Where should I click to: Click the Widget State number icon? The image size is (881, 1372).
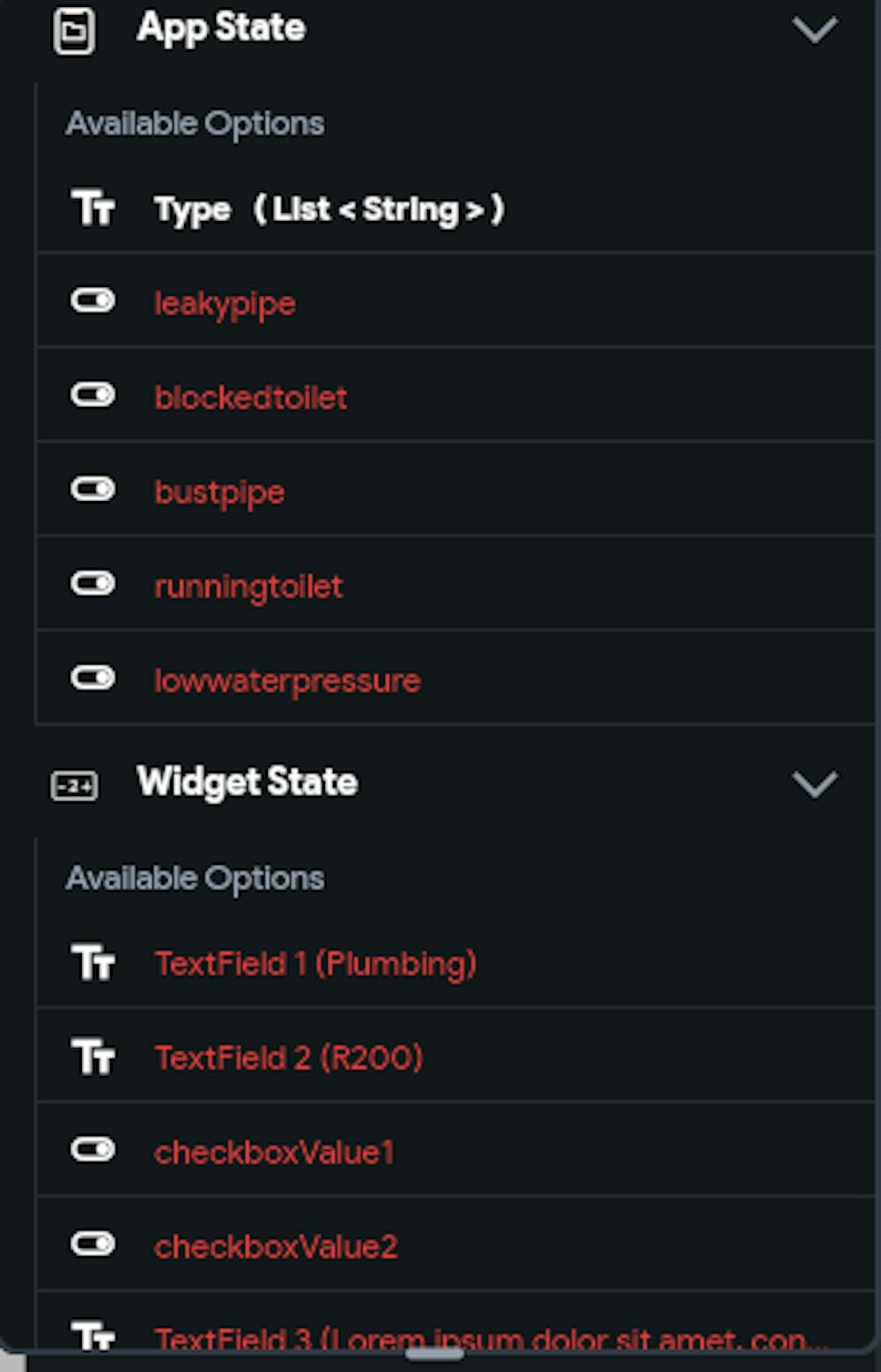(x=74, y=784)
